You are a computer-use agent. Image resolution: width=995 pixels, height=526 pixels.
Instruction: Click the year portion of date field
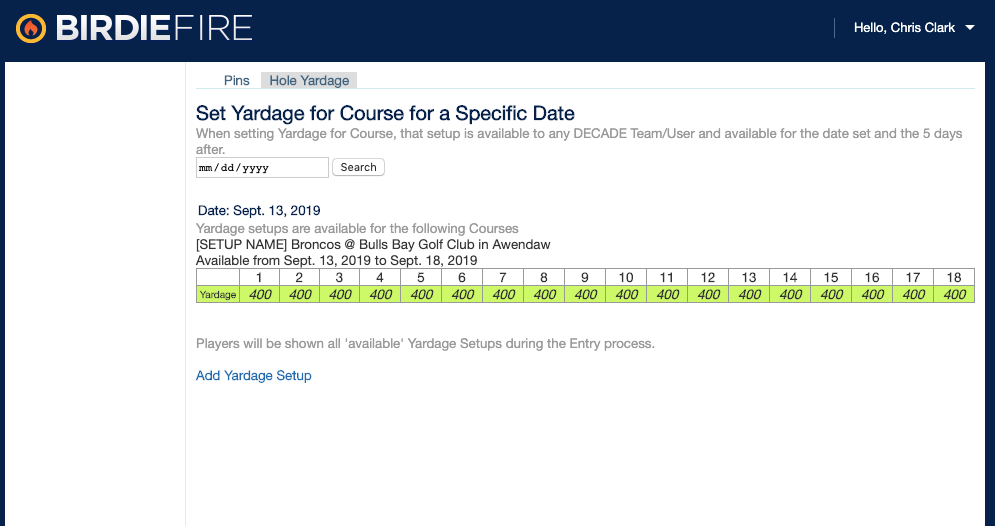(x=255, y=168)
